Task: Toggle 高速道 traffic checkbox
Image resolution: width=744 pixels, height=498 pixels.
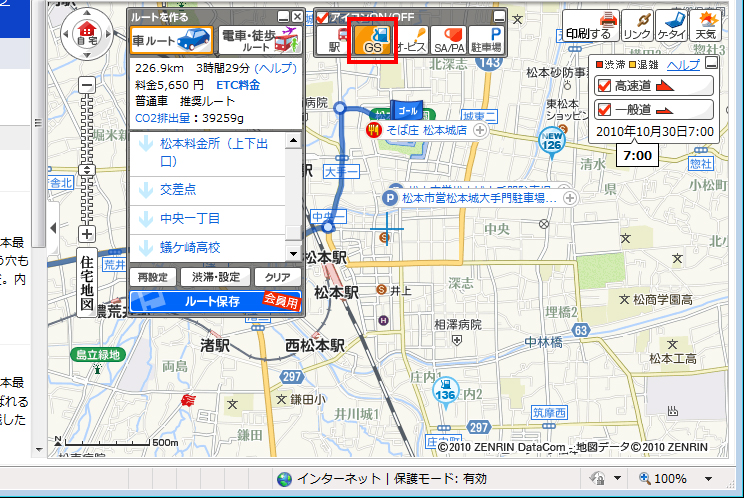Action: pos(604,86)
